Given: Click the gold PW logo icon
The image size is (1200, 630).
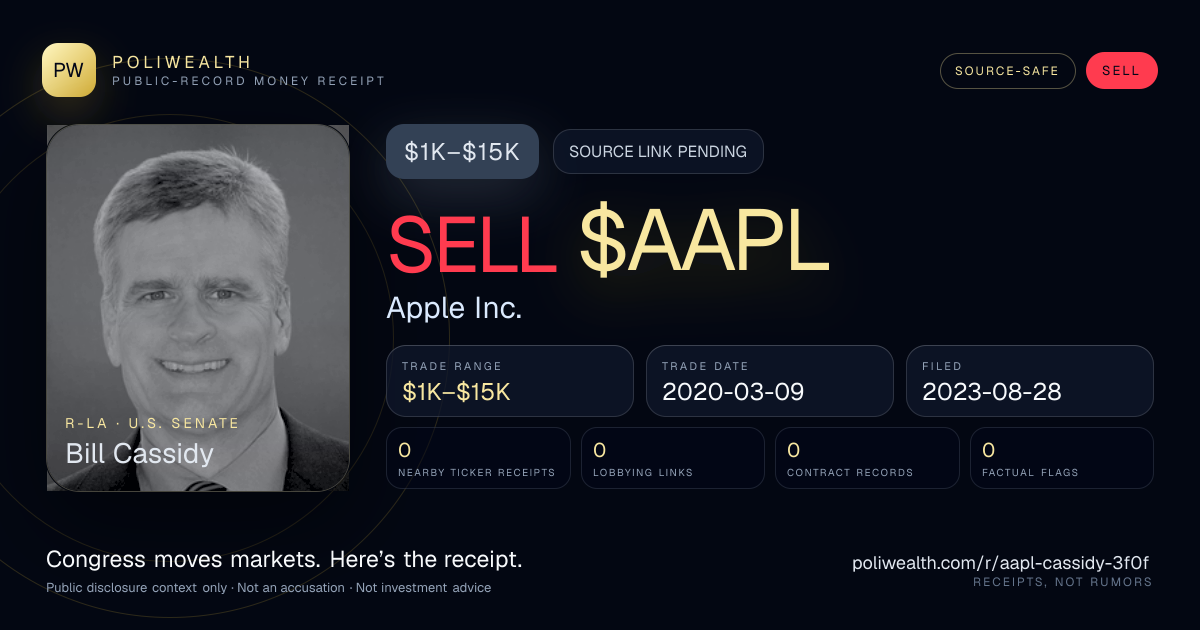Looking at the screenshot, I should click(69, 70).
